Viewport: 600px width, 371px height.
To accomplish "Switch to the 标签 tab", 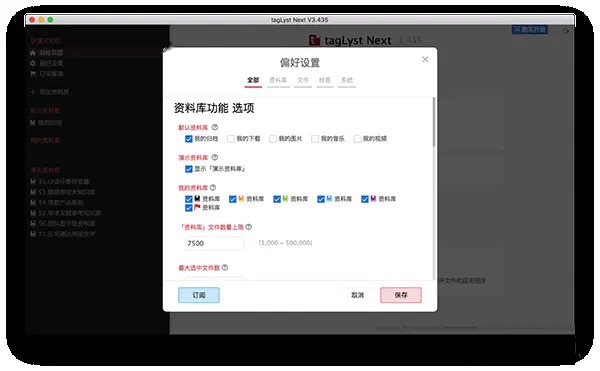I will click(x=324, y=80).
